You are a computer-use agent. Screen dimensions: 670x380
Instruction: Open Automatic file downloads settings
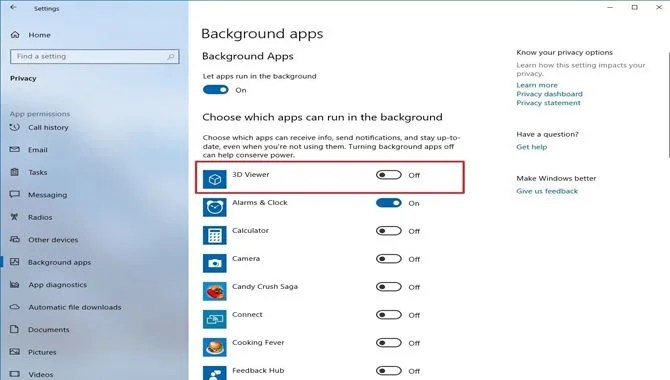coord(75,307)
